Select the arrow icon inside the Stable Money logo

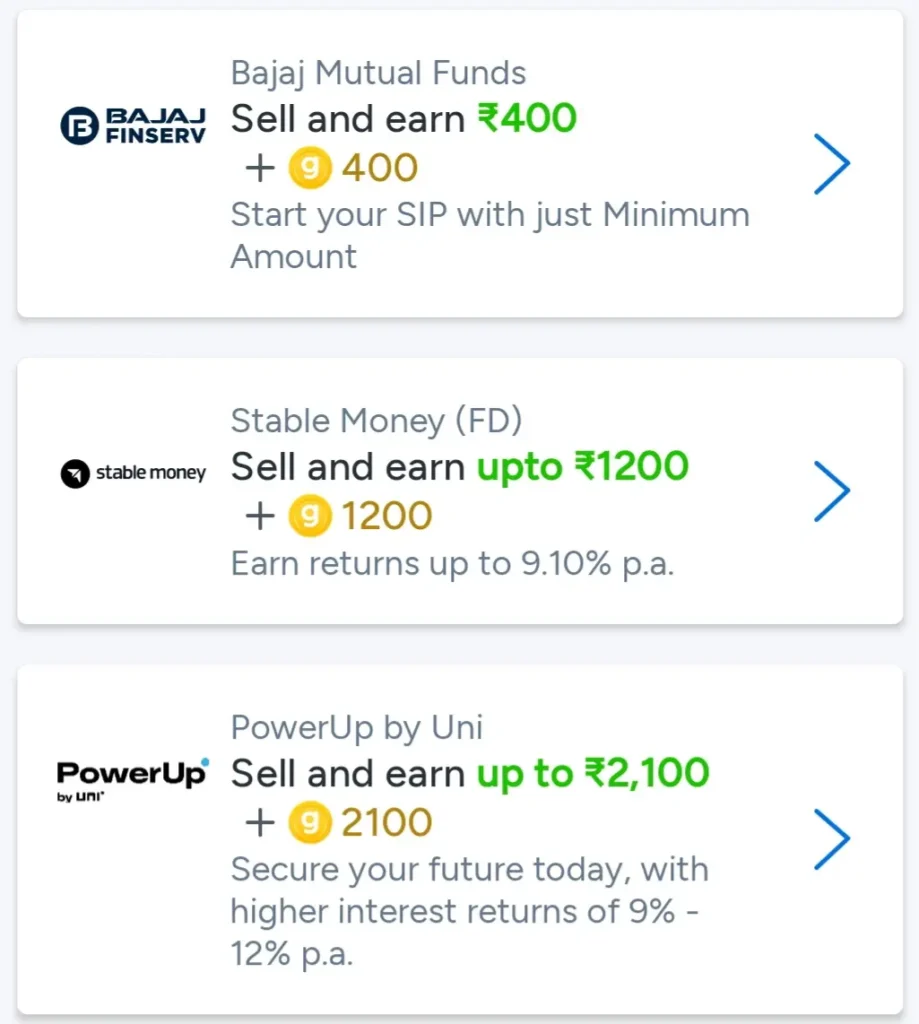coord(74,472)
